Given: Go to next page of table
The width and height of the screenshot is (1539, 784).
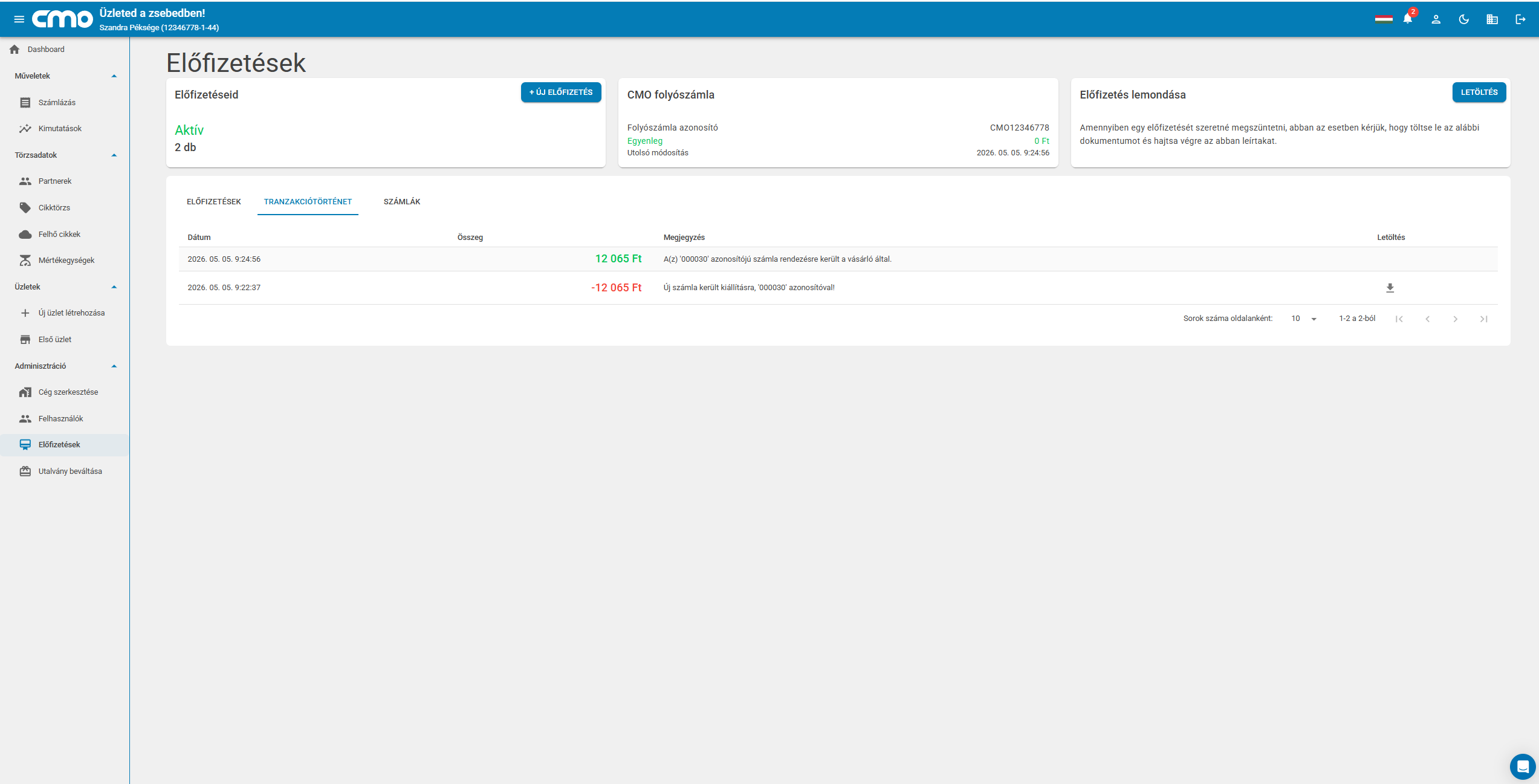Looking at the screenshot, I should pyautogui.click(x=1455, y=319).
